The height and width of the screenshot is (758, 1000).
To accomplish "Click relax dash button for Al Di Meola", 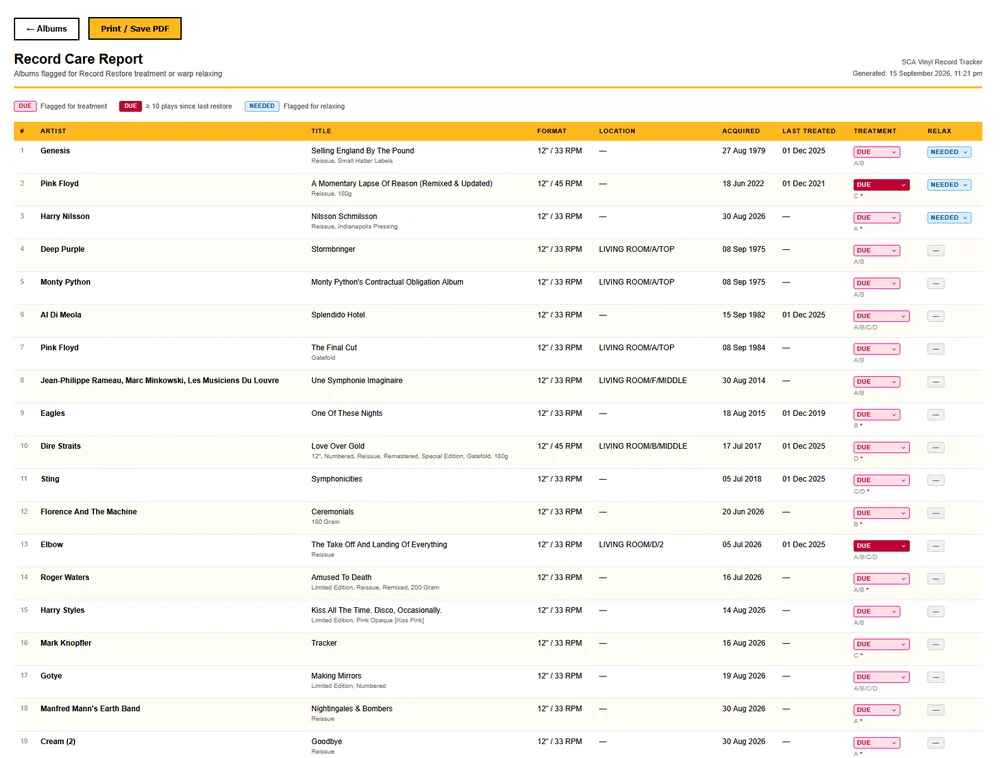I will 936,316.
